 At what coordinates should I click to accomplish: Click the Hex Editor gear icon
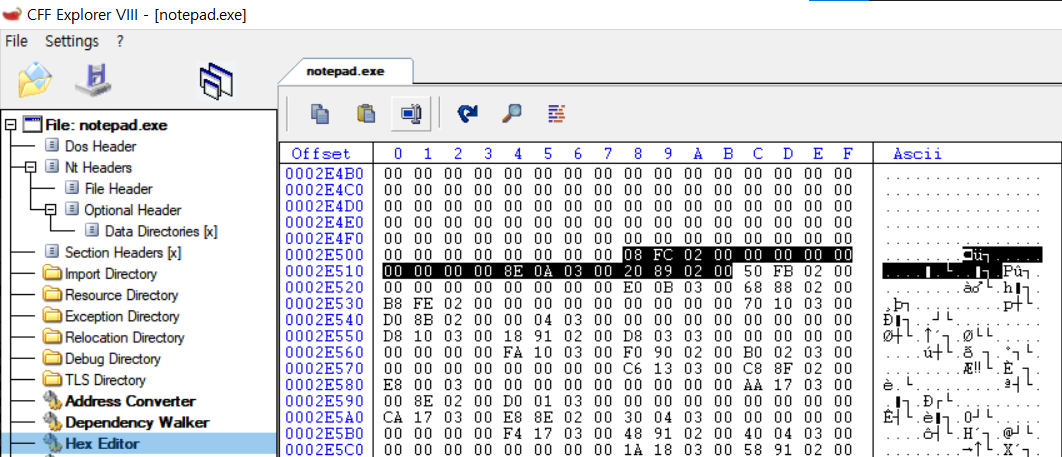pos(52,443)
